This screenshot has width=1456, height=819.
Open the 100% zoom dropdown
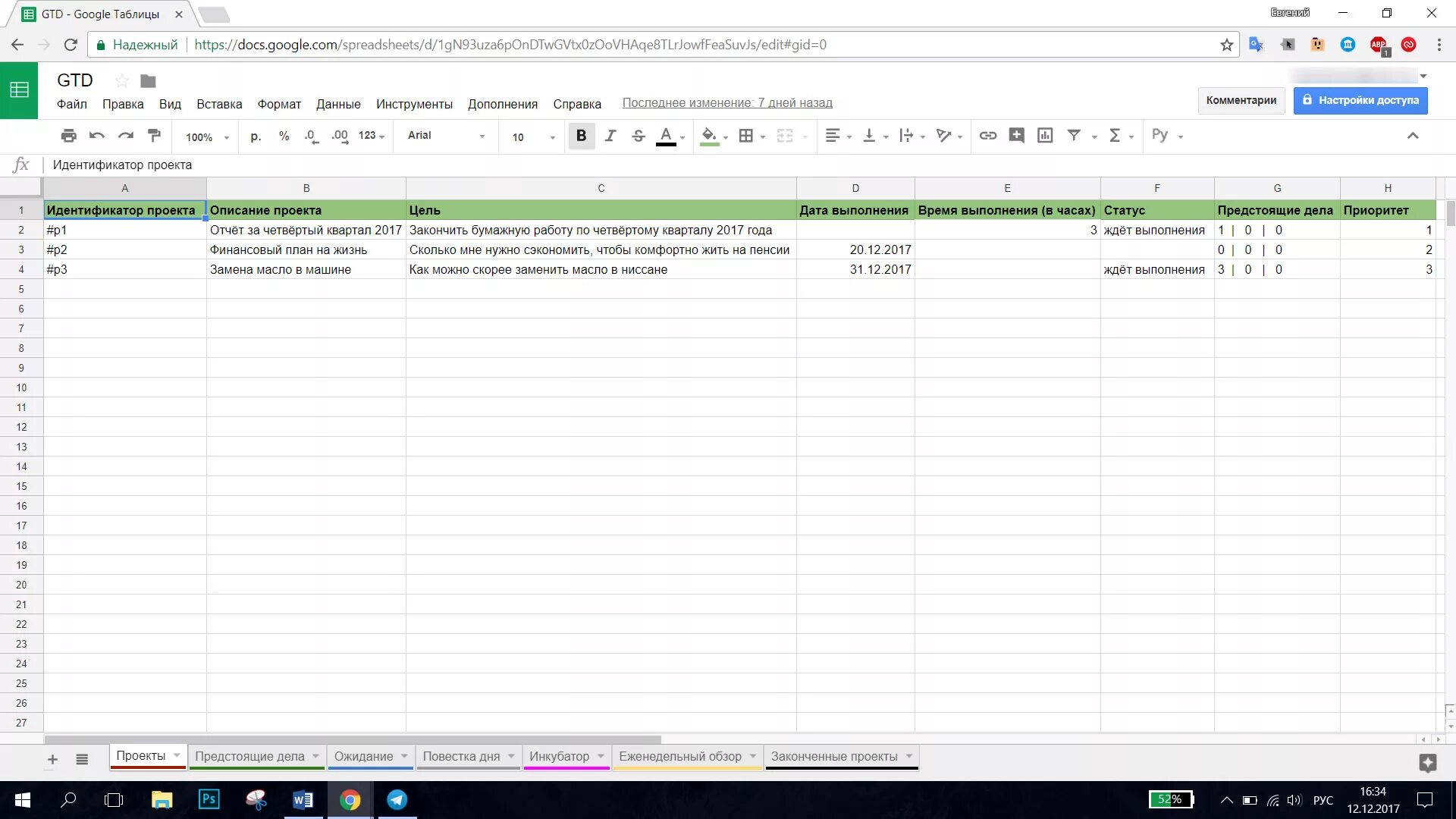coord(206,137)
